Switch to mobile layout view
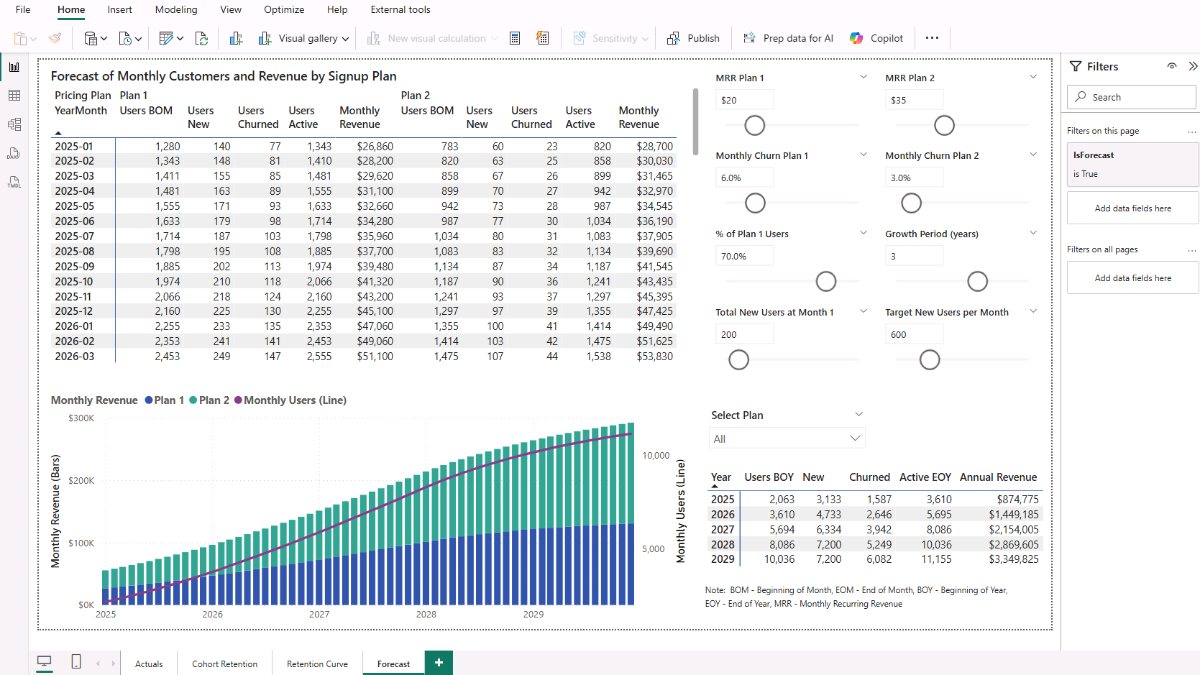Image resolution: width=1200 pixels, height=675 pixels. [x=77, y=662]
